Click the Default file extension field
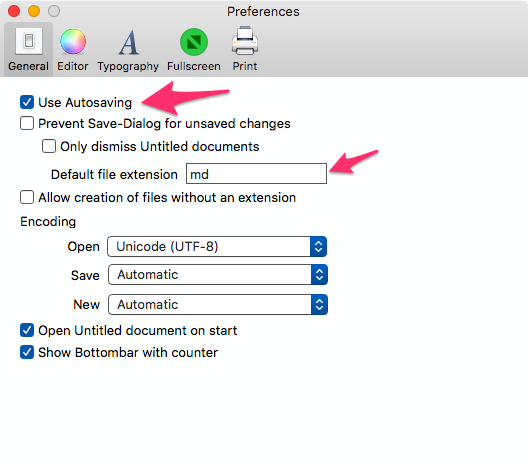Image resolution: width=528 pixels, height=461 pixels. (x=256, y=174)
